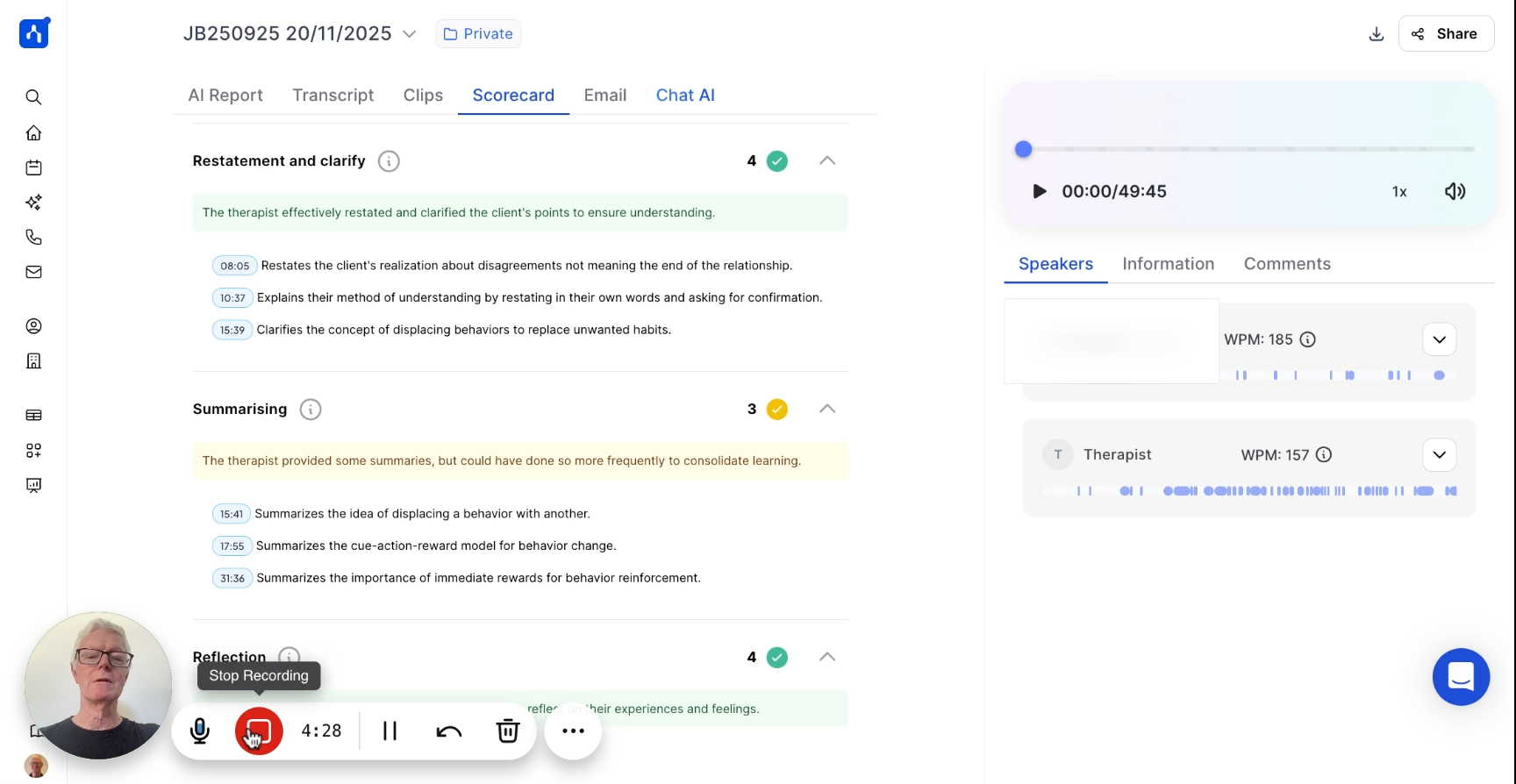
Task: Open the JB250925 title dropdown
Action: coord(409,34)
